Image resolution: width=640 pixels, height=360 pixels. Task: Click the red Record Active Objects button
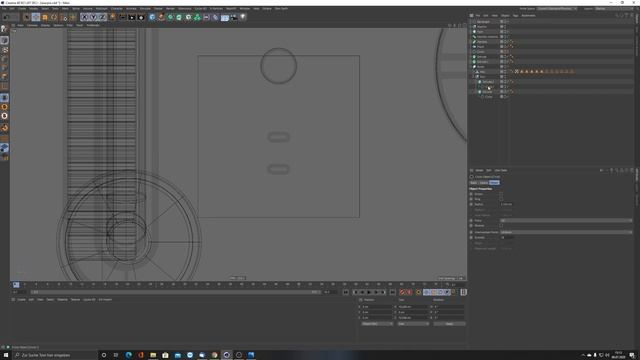402,292
